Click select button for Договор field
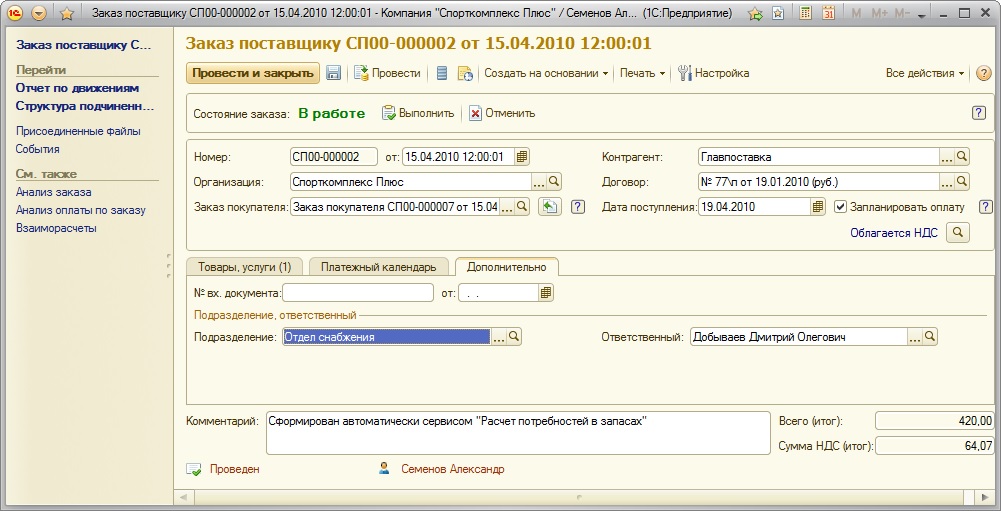1001x511 pixels. pyautogui.click(x=947, y=182)
